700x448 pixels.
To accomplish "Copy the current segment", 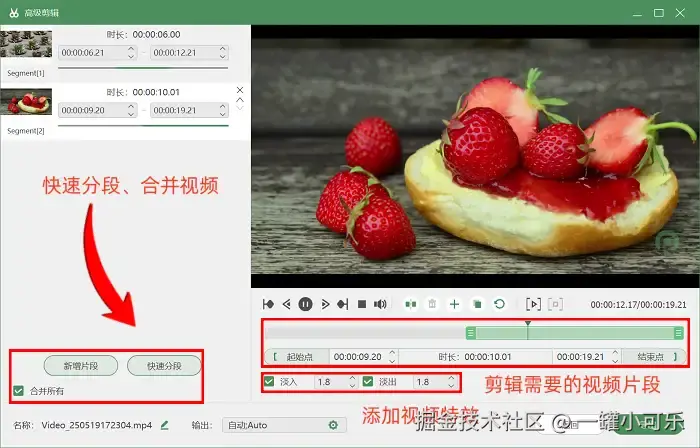I will click(477, 304).
